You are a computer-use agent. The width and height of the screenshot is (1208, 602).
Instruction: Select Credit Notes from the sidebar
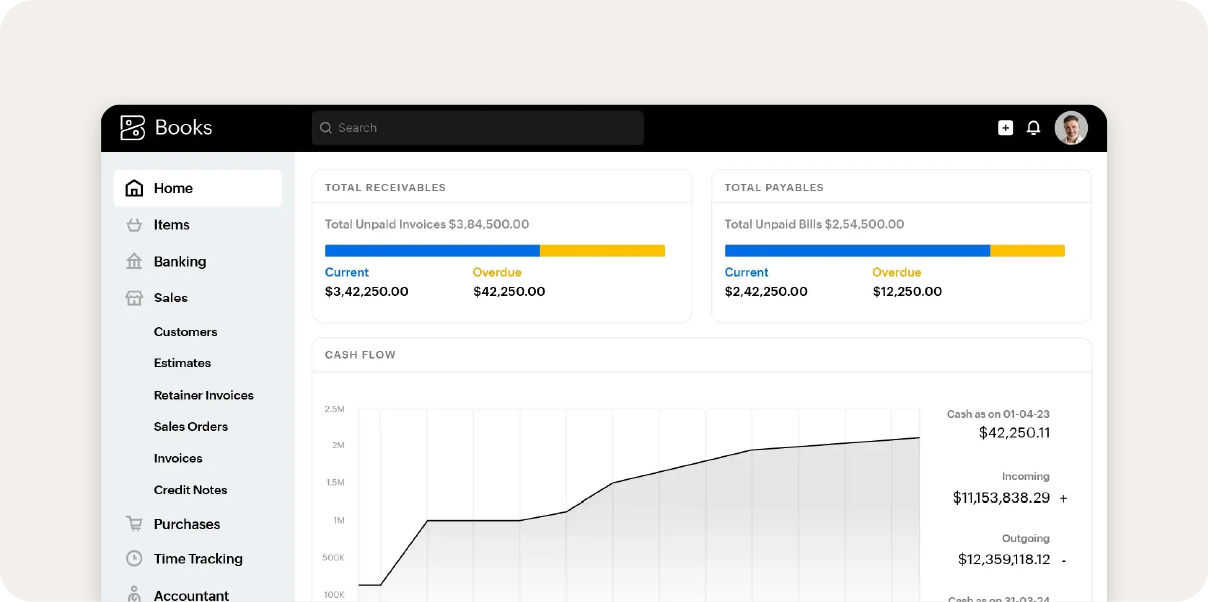(x=189, y=490)
